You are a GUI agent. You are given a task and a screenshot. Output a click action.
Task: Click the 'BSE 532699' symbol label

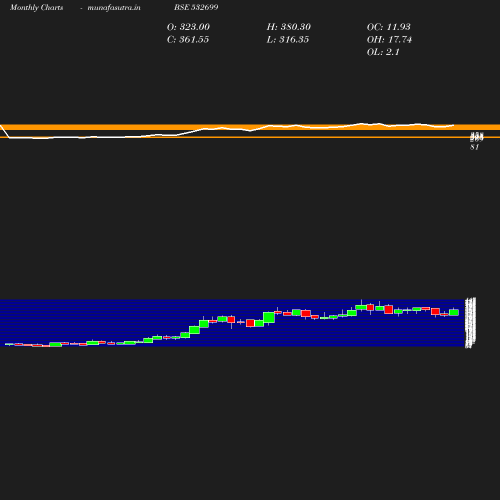[196, 7]
